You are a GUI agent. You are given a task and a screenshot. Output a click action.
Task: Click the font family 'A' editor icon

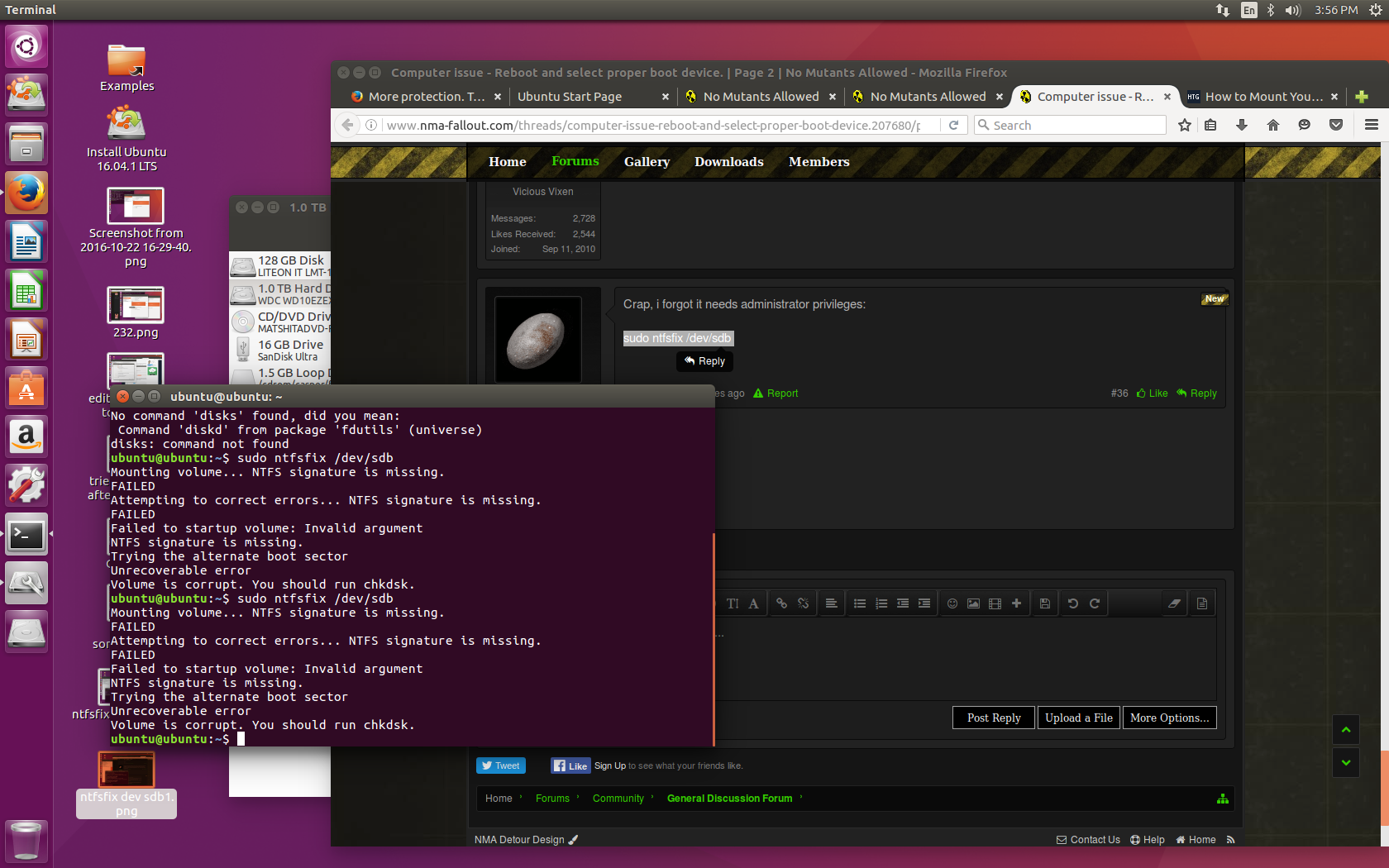(x=753, y=603)
